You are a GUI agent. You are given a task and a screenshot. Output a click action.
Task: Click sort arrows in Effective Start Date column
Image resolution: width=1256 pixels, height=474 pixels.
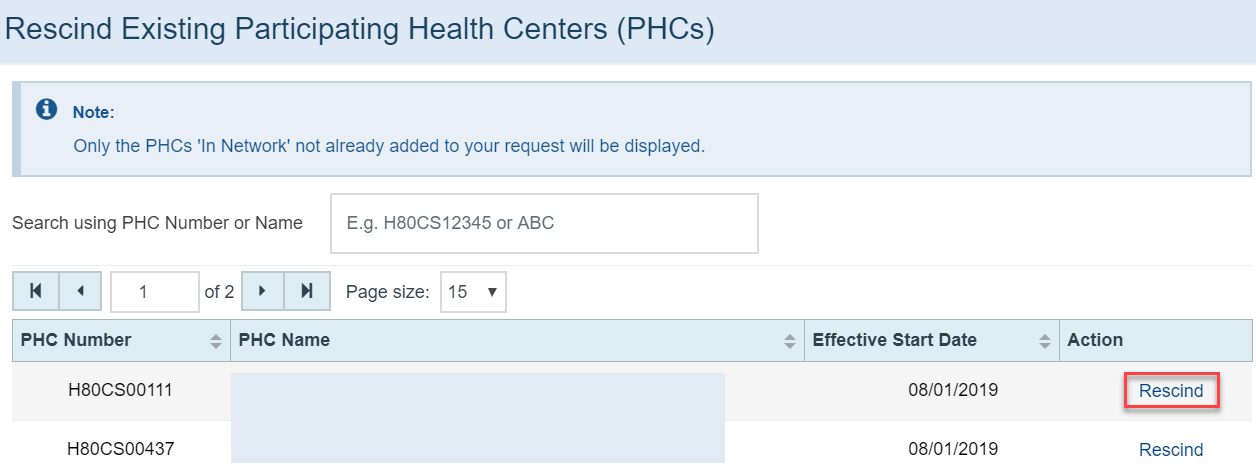[1046, 341]
